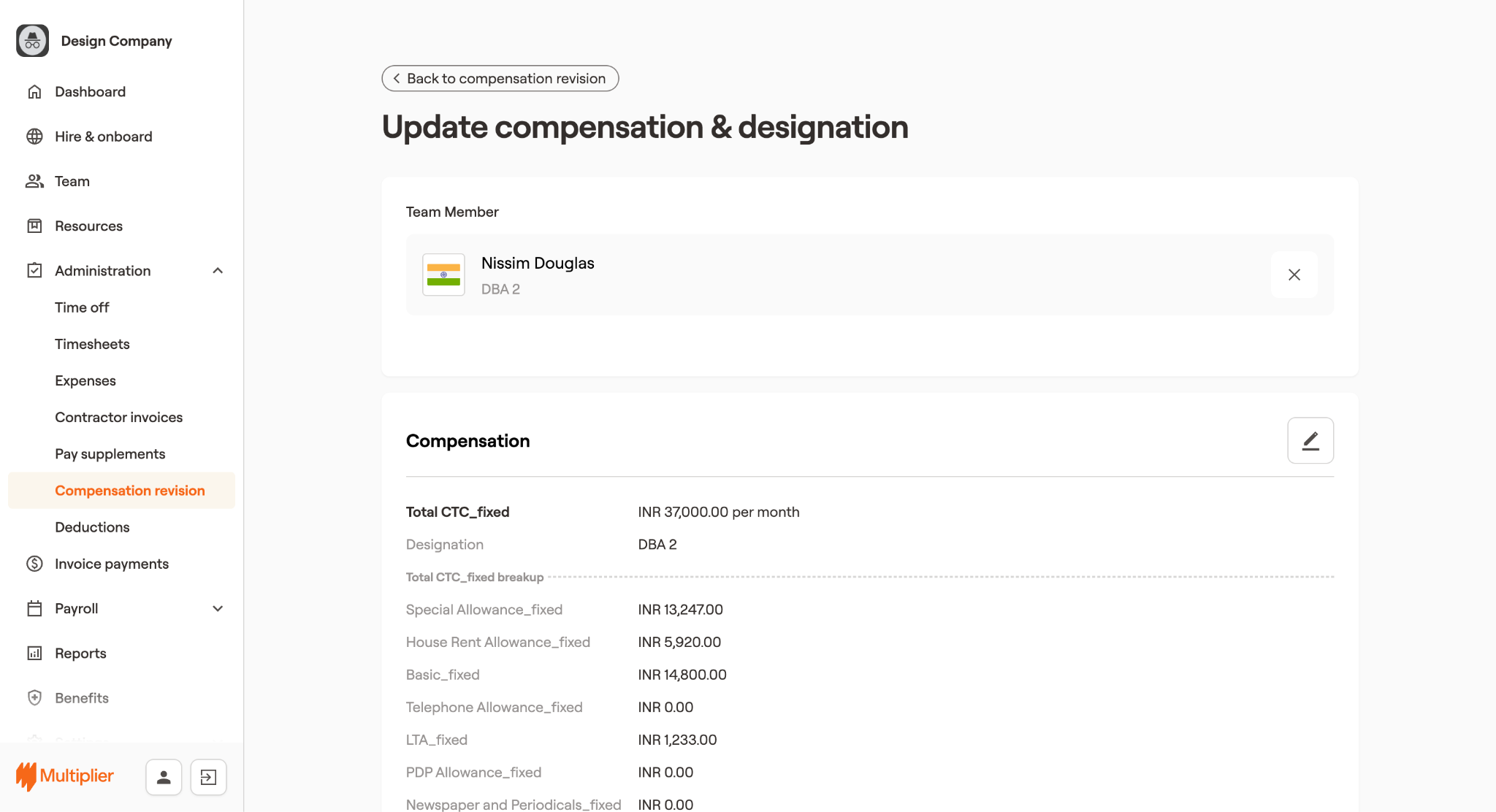The image size is (1496, 812).
Task: Click the India flag thumbnail
Action: pos(443,275)
